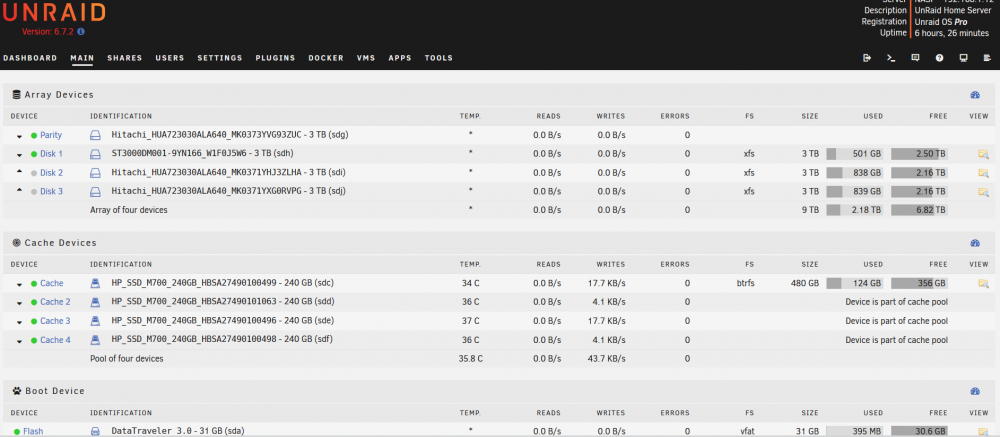Open the Tools tab
This screenshot has height=437, width=1000.
(x=439, y=58)
